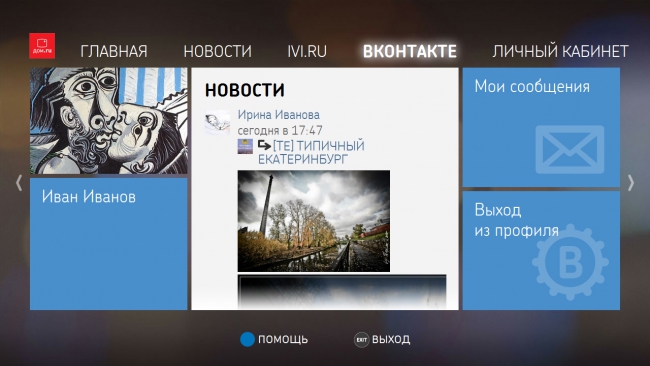650x366 pixels.
Task: Click Ирина Иванова's avatar thumbnail
Action: click(x=217, y=122)
